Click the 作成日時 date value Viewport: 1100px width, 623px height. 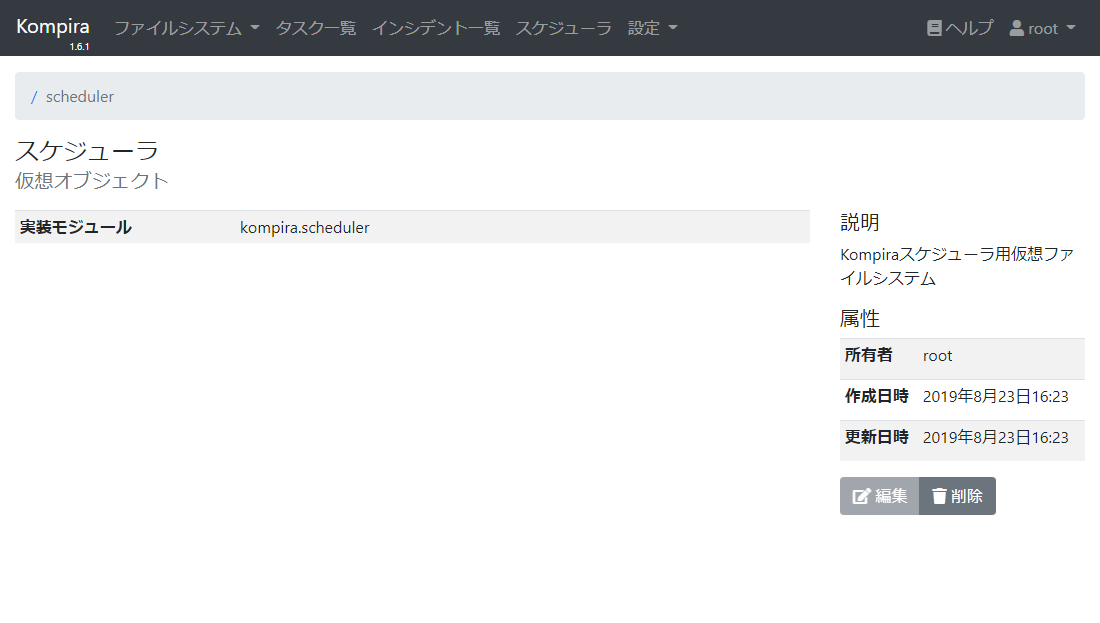tap(995, 396)
